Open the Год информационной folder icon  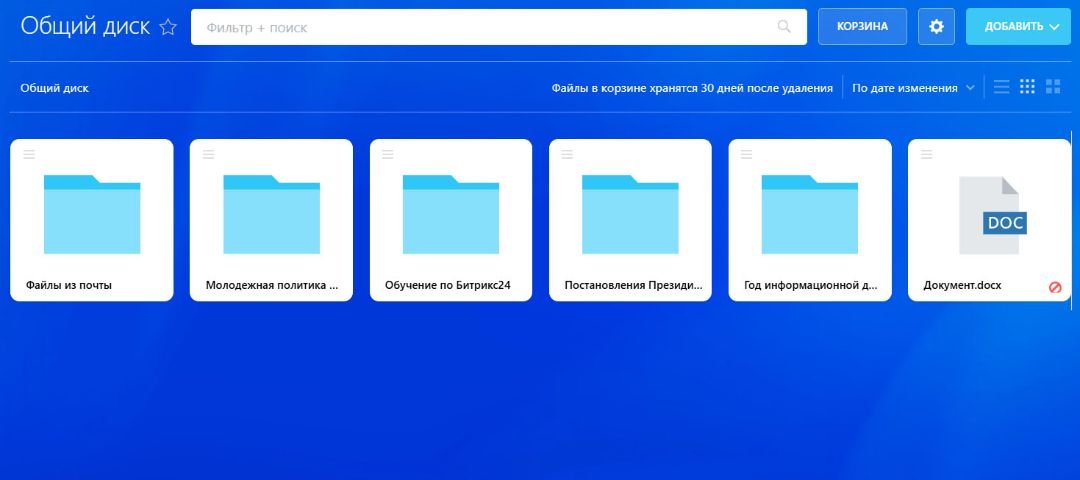pyautogui.click(x=809, y=214)
